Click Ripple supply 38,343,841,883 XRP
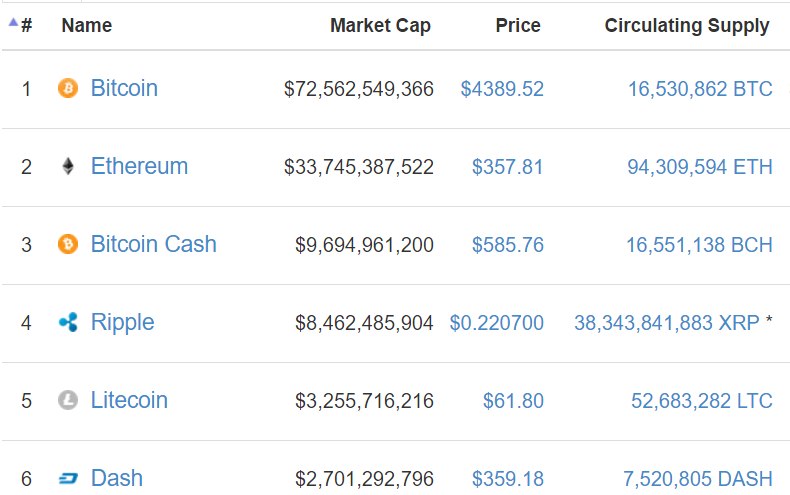This screenshot has height=495, width=790. pos(667,323)
